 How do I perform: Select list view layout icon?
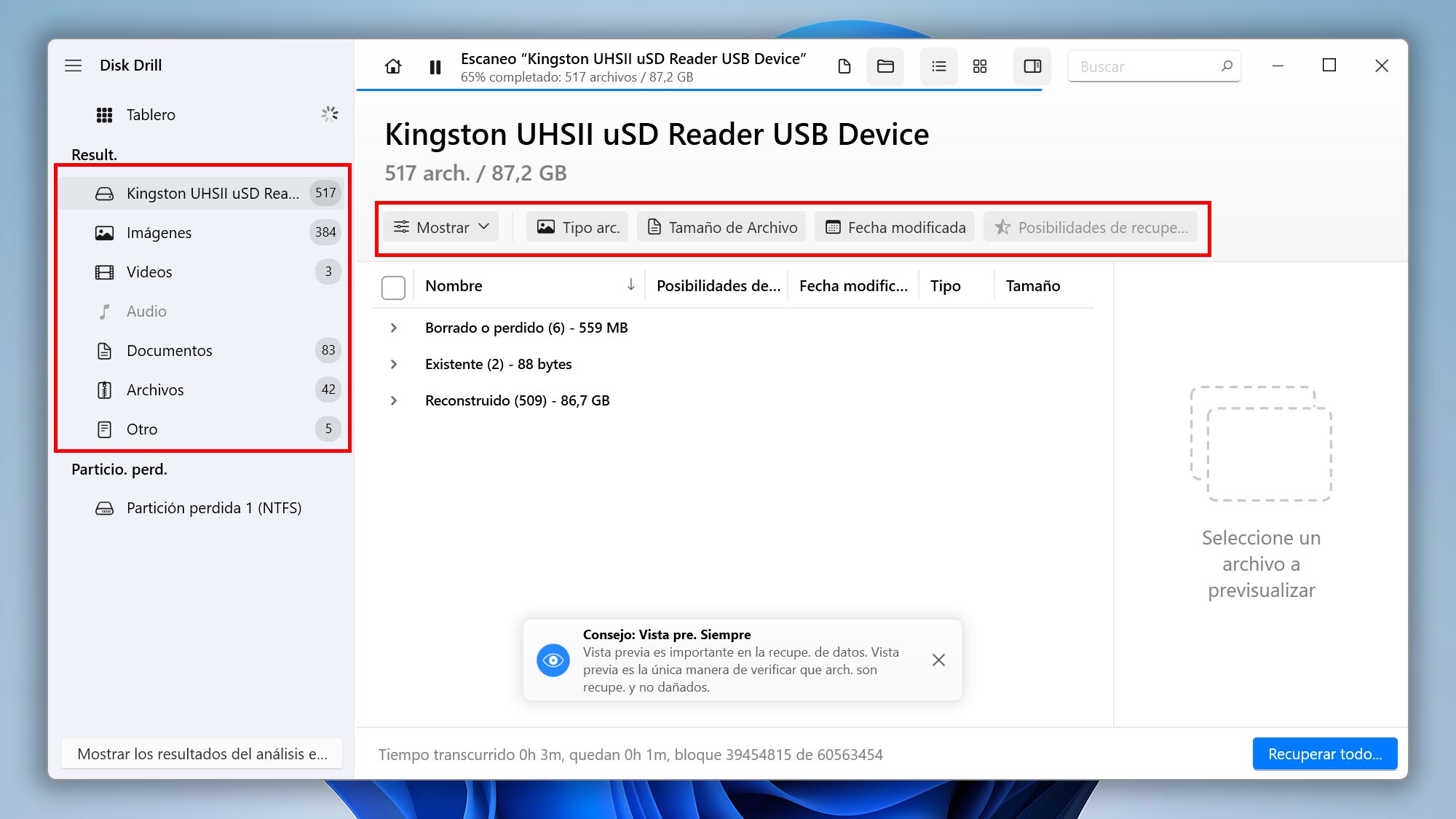click(x=939, y=67)
